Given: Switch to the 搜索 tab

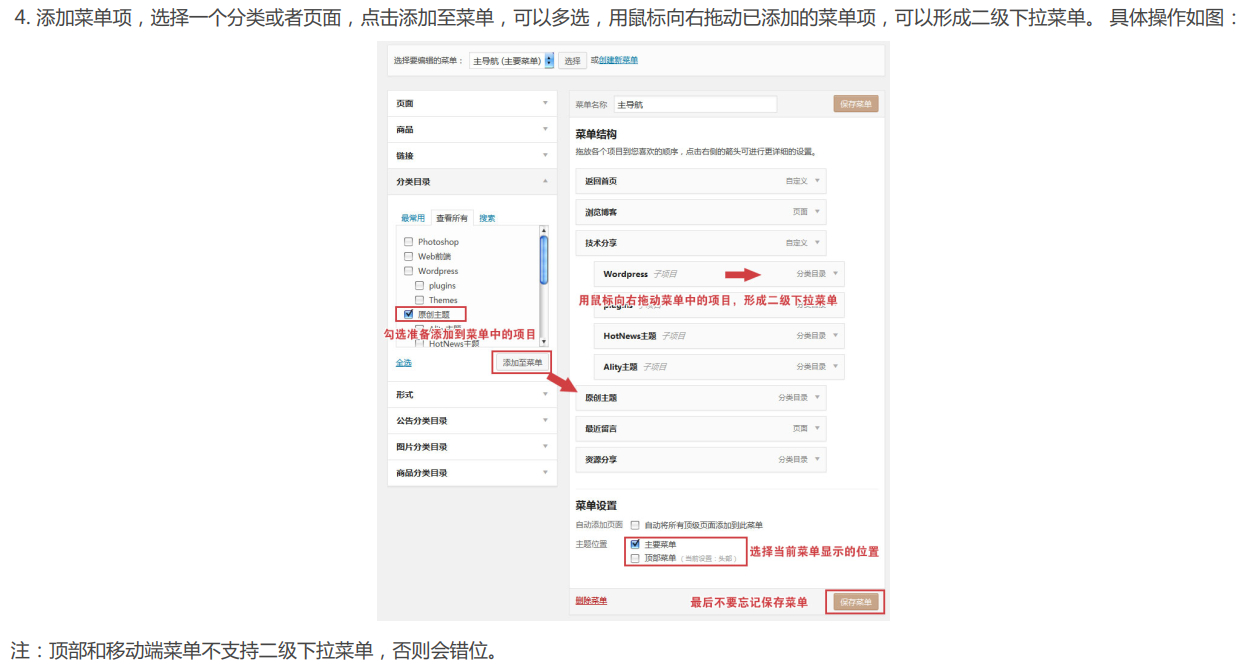Looking at the screenshot, I should coord(487,218).
